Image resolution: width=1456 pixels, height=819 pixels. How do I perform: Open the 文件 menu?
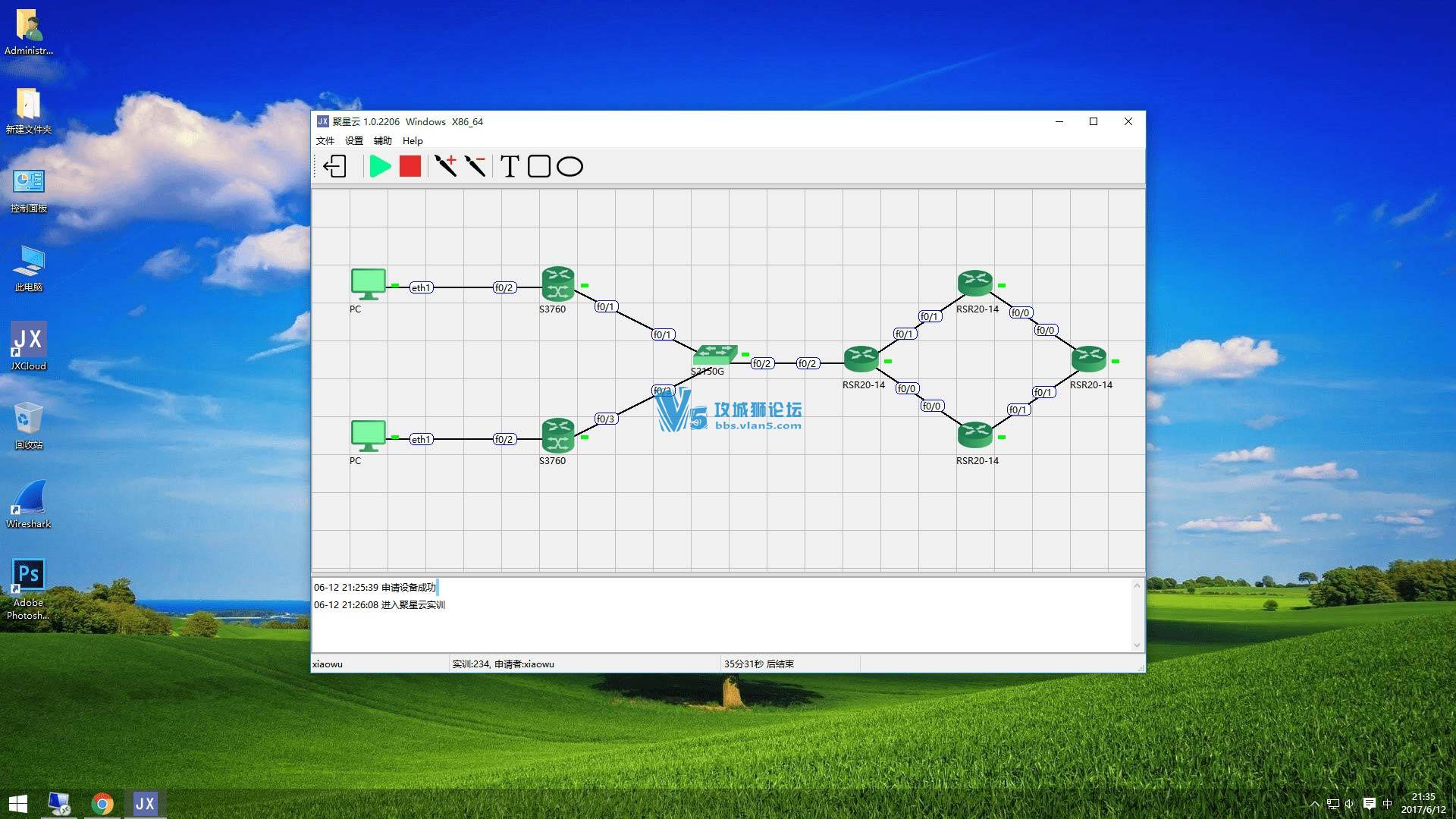(x=325, y=141)
